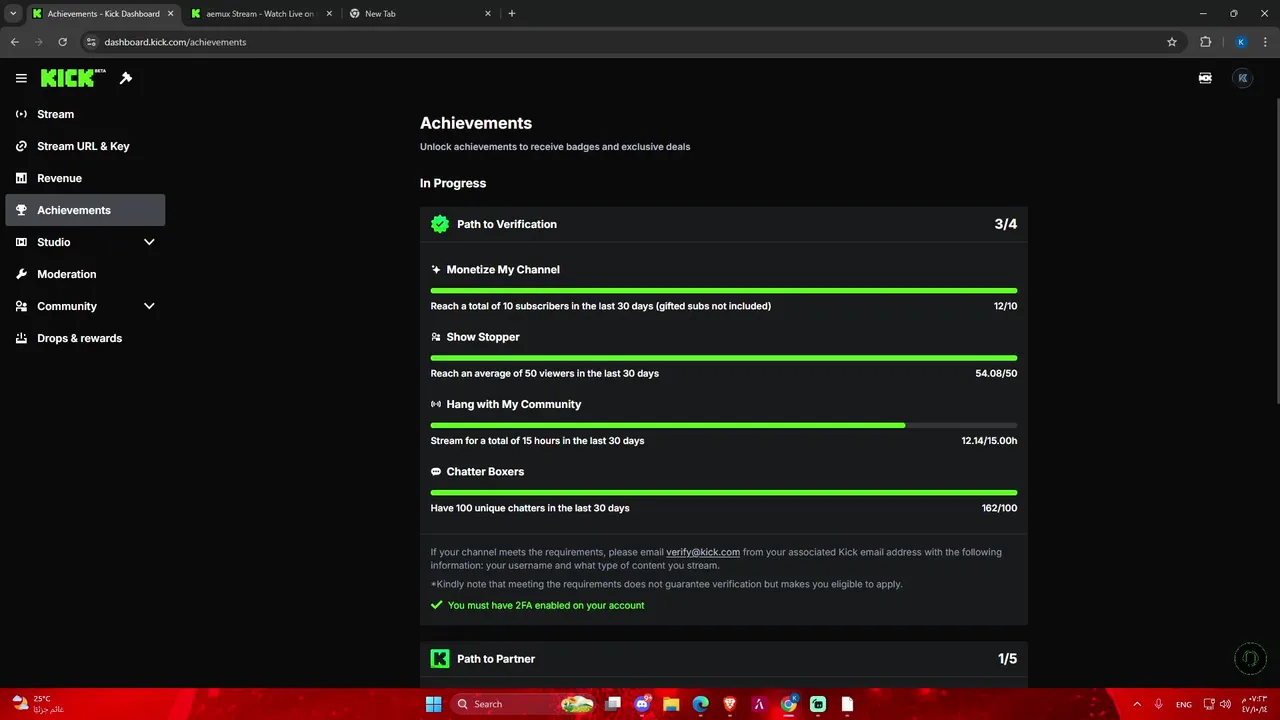The height and width of the screenshot is (720, 1280).
Task: Open Revenue via its bar chart icon
Action: point(21,178)
